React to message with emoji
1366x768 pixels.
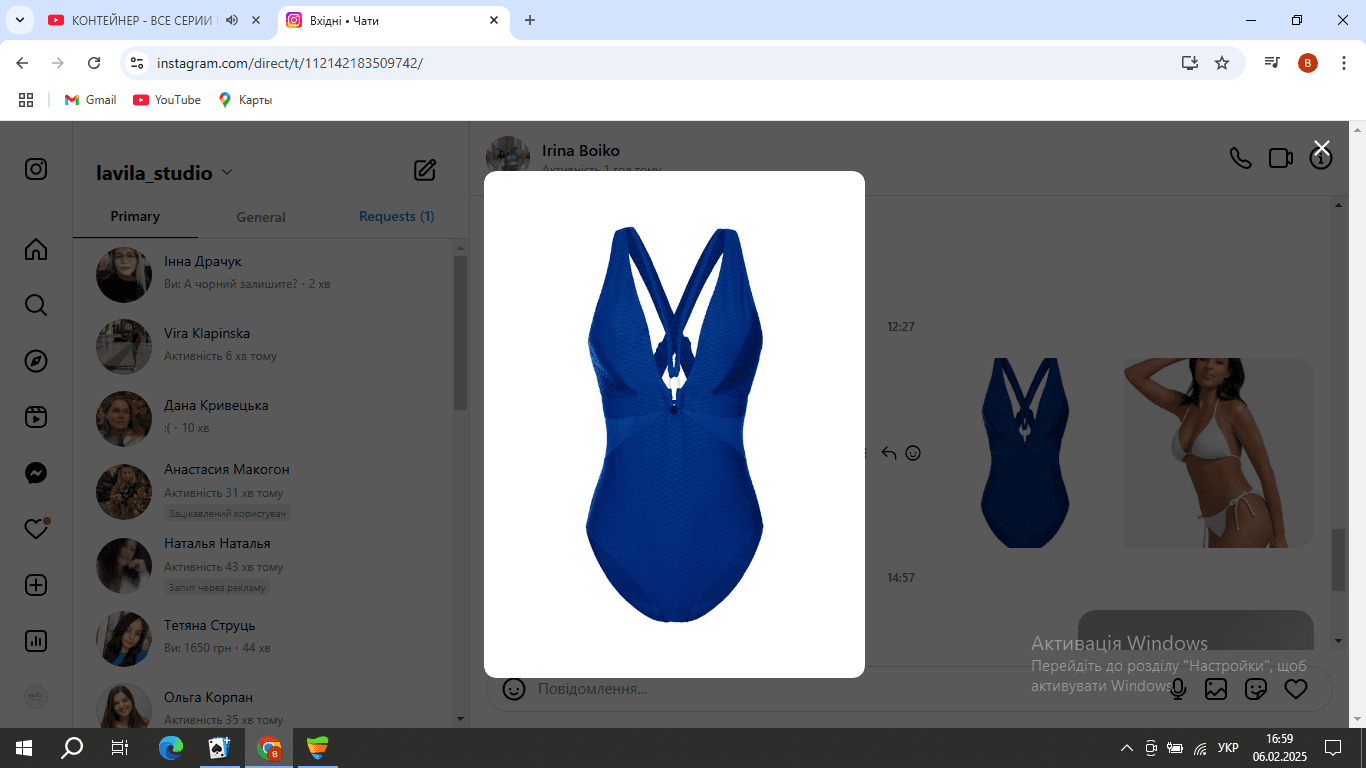913,453
